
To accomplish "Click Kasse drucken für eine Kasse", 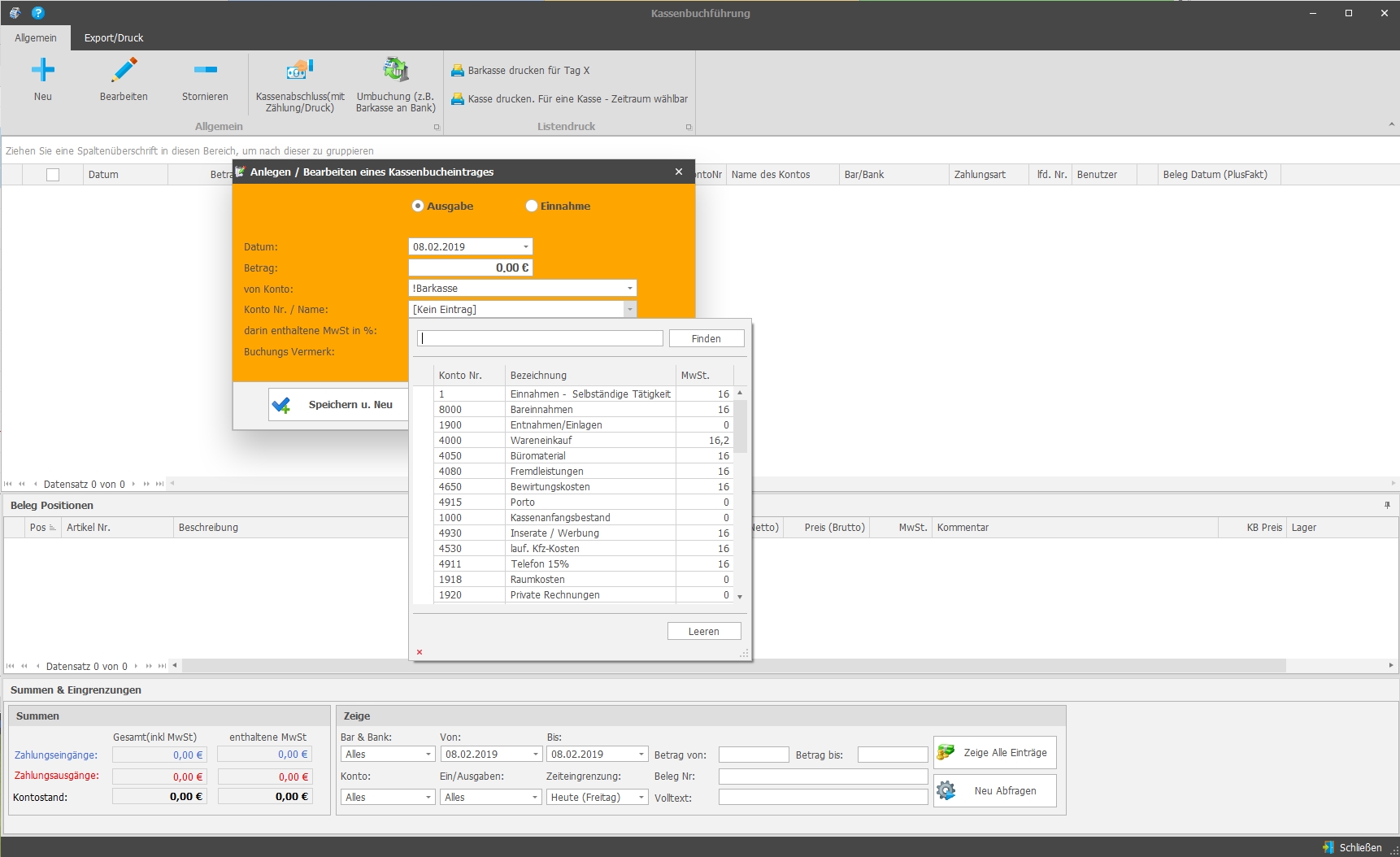I will click(569, 99).
